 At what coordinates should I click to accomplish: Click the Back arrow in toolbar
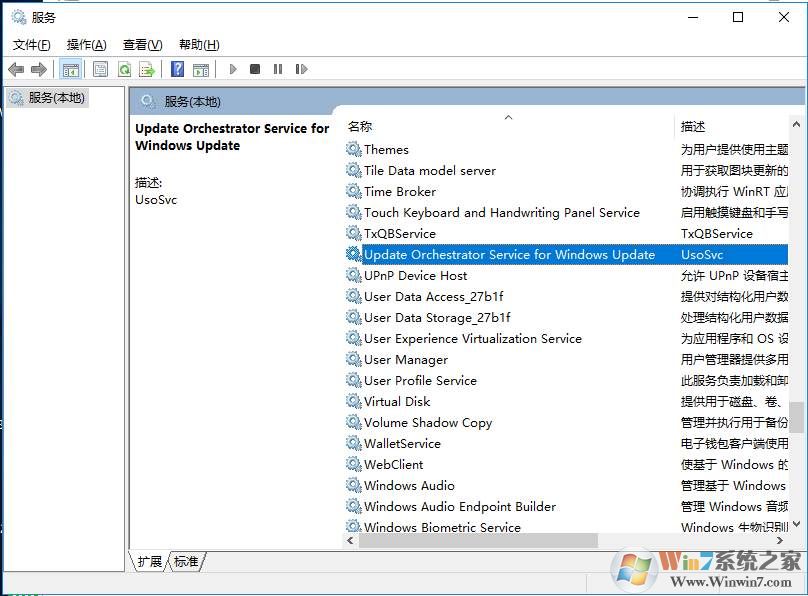tap(16, 69)
